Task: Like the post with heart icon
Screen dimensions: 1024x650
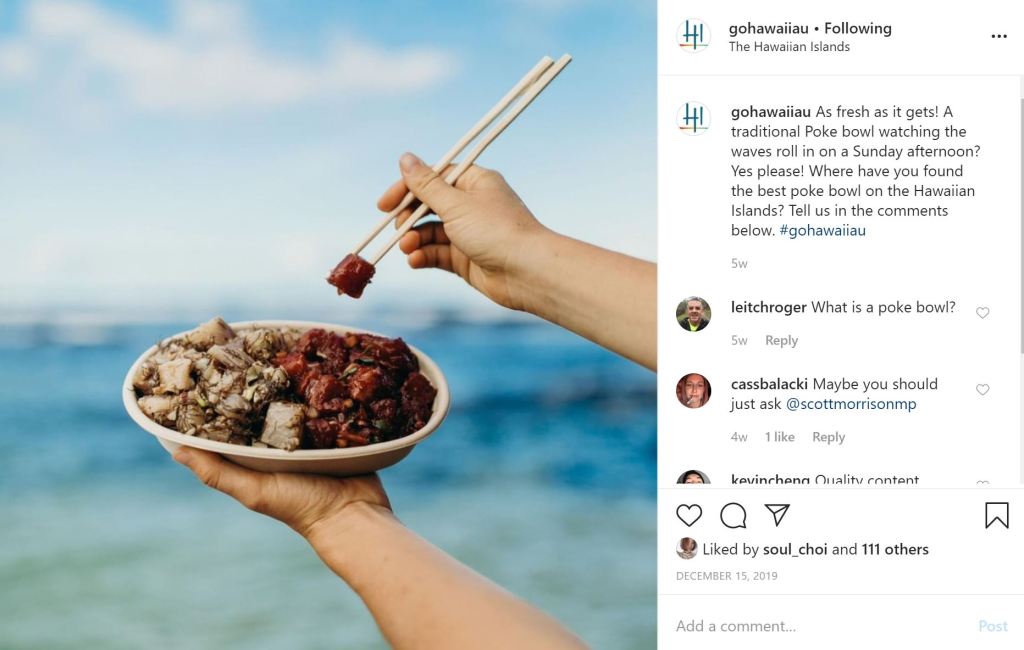Action: pyautogui.click(x=689, y=515)
